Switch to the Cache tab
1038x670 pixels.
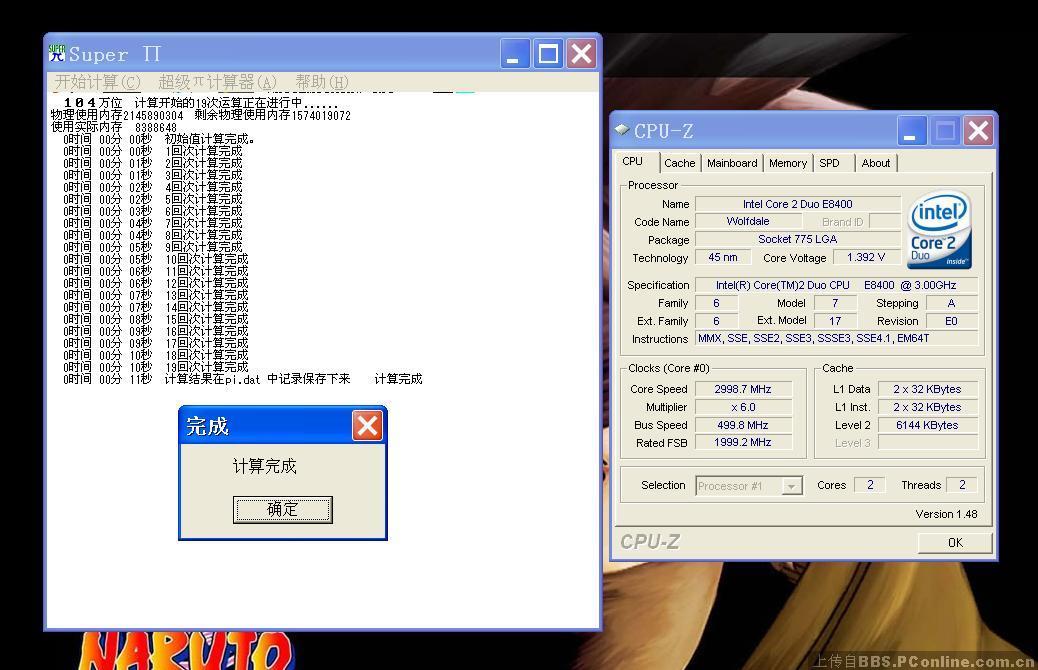click(x=679, y=163)
